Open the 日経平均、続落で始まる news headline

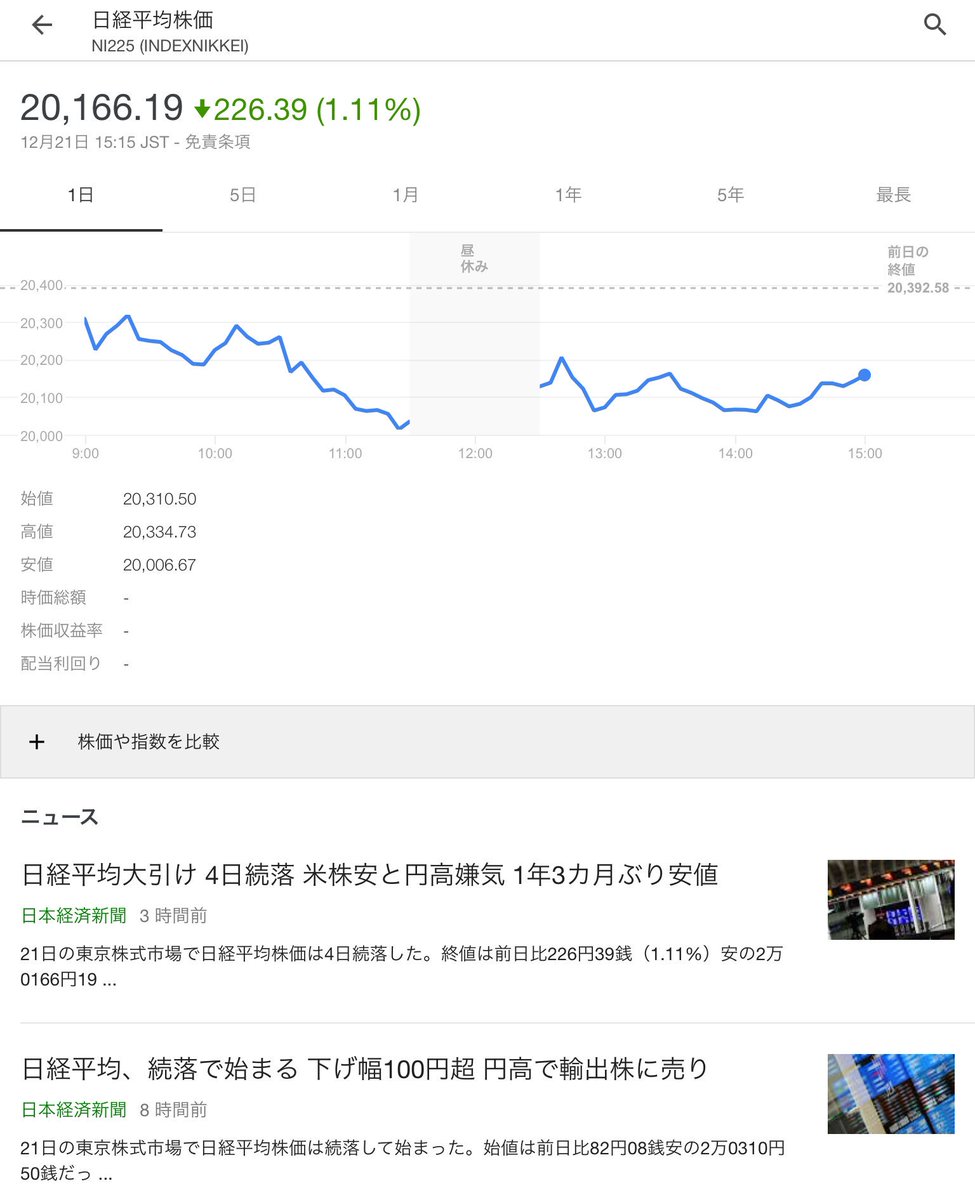coord(366,1068)
